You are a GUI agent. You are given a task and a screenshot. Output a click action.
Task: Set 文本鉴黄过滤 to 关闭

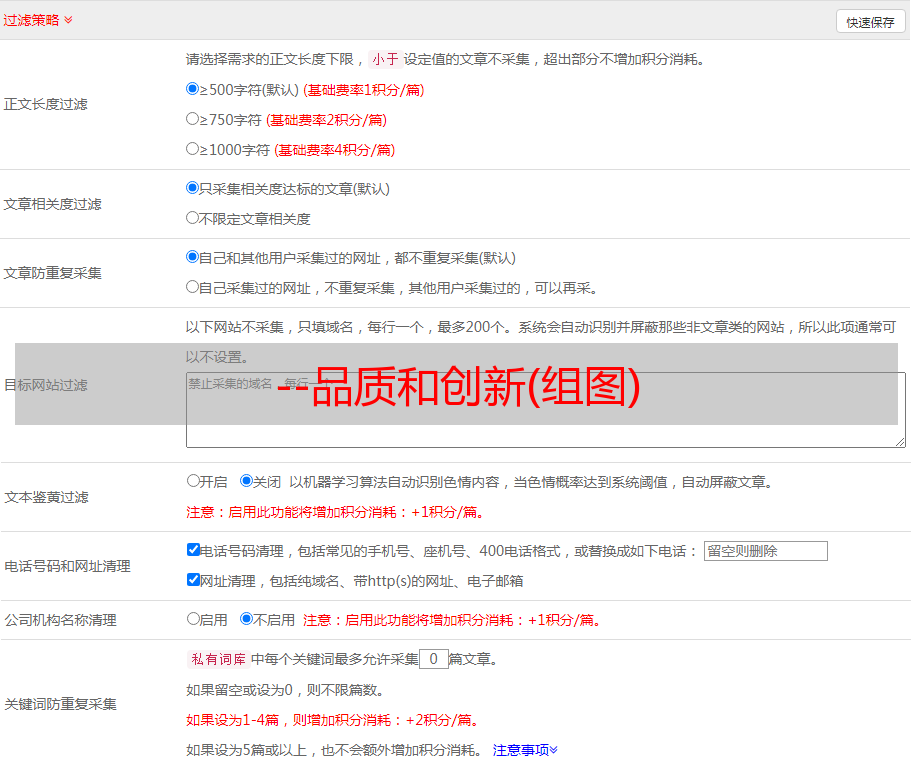click(x=246, y=481)
